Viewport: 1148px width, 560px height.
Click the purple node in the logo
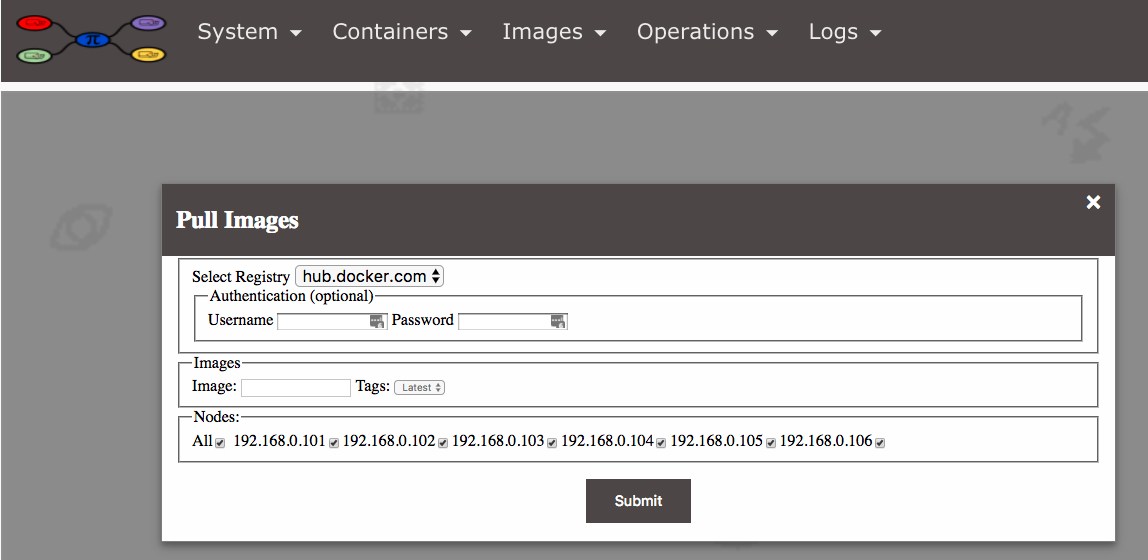(x=149, y=22)
